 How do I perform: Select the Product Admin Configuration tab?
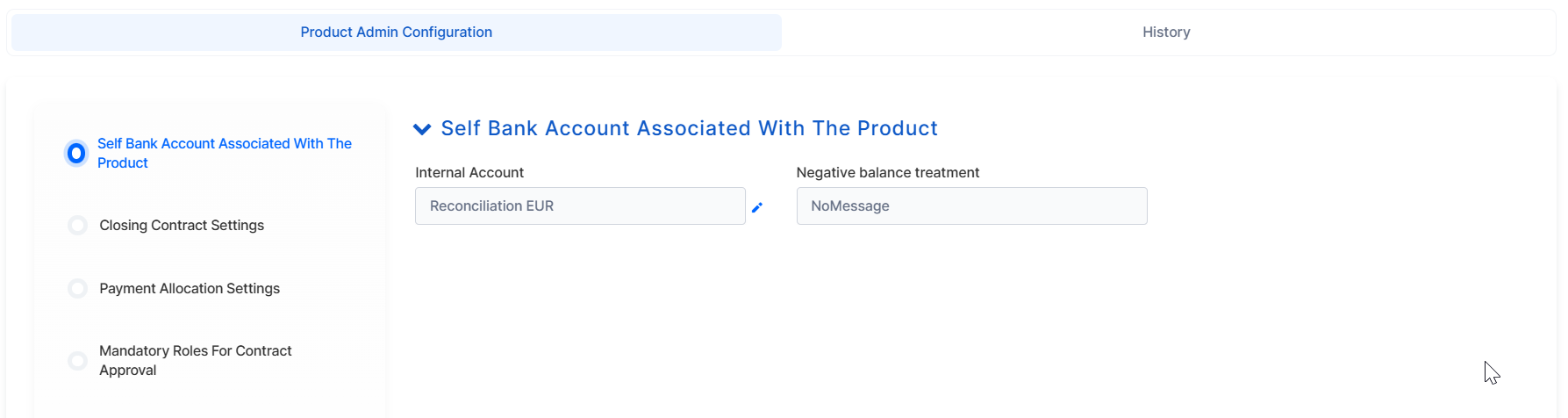[397, 32]
